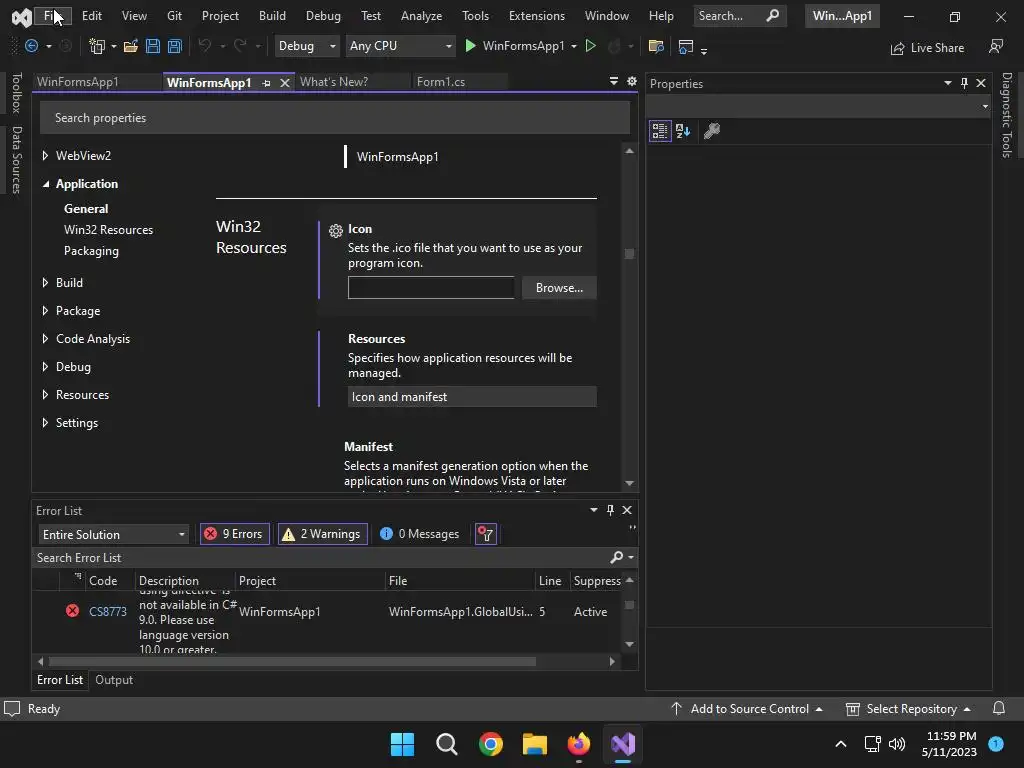Click the pin icon on Properties panel

[965, 83]
